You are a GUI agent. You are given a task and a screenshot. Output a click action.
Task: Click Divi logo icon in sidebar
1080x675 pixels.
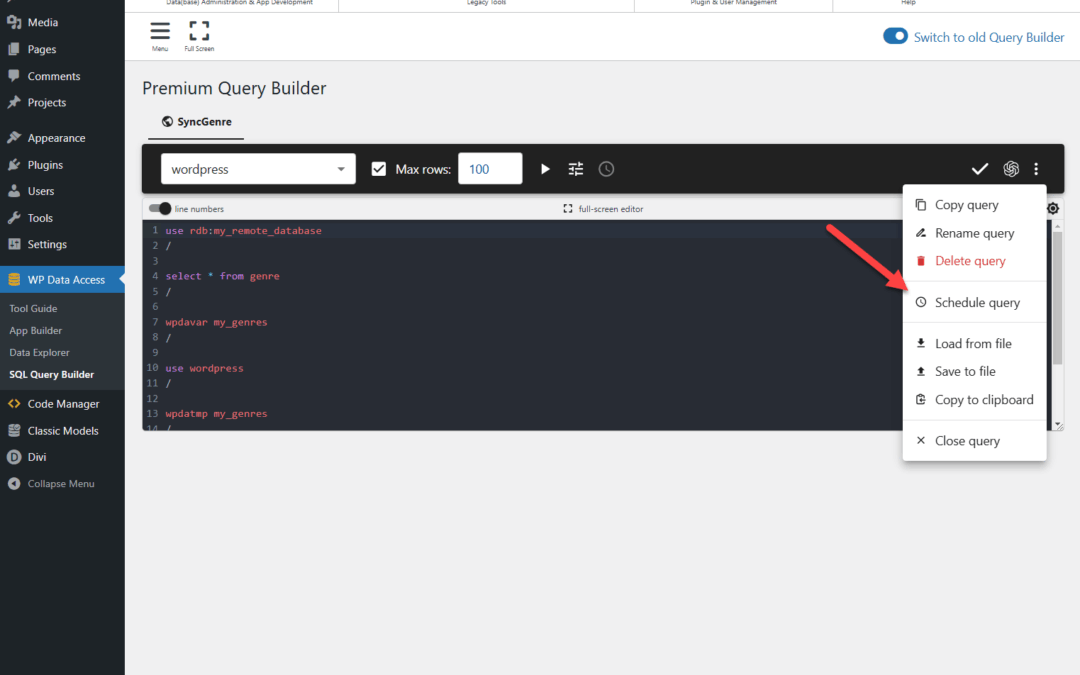(x=14, y=457)
